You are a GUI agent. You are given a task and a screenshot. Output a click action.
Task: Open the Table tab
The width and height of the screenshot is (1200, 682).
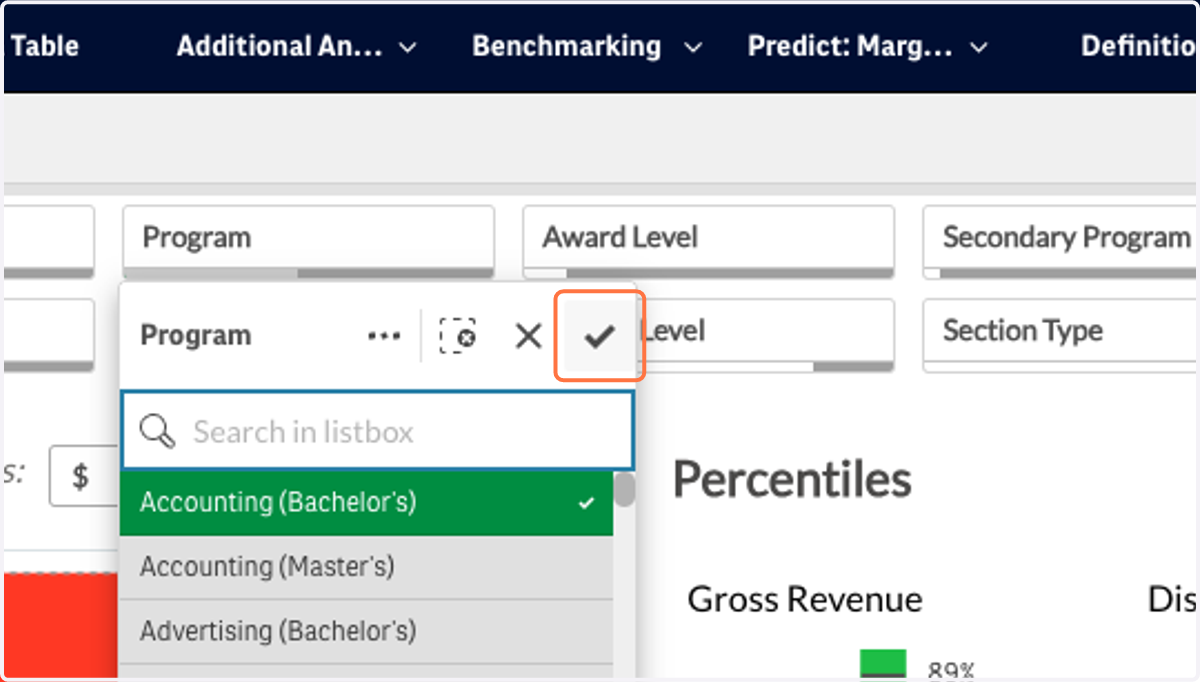44,47
